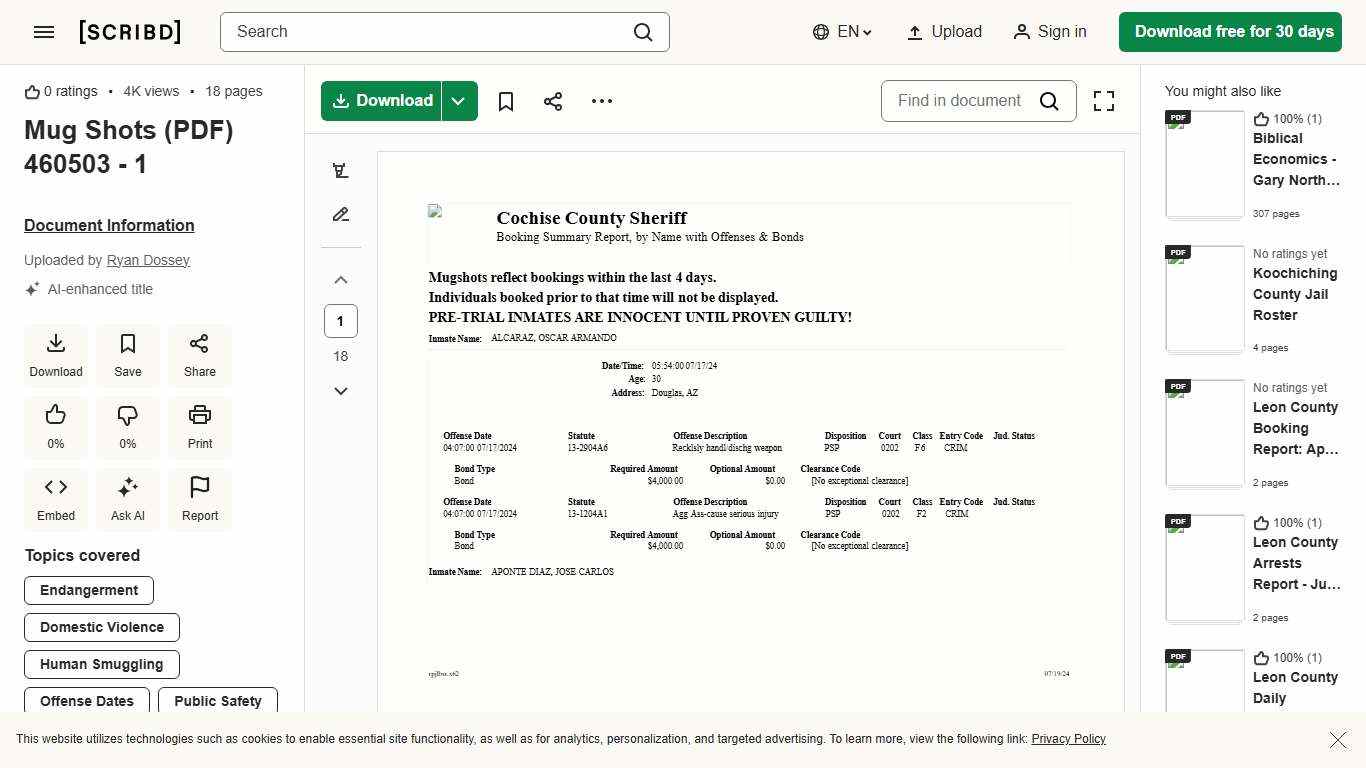This screenshot has height=768, width=1366.
Task: Go to next page with down chevron
Action: 341,391
